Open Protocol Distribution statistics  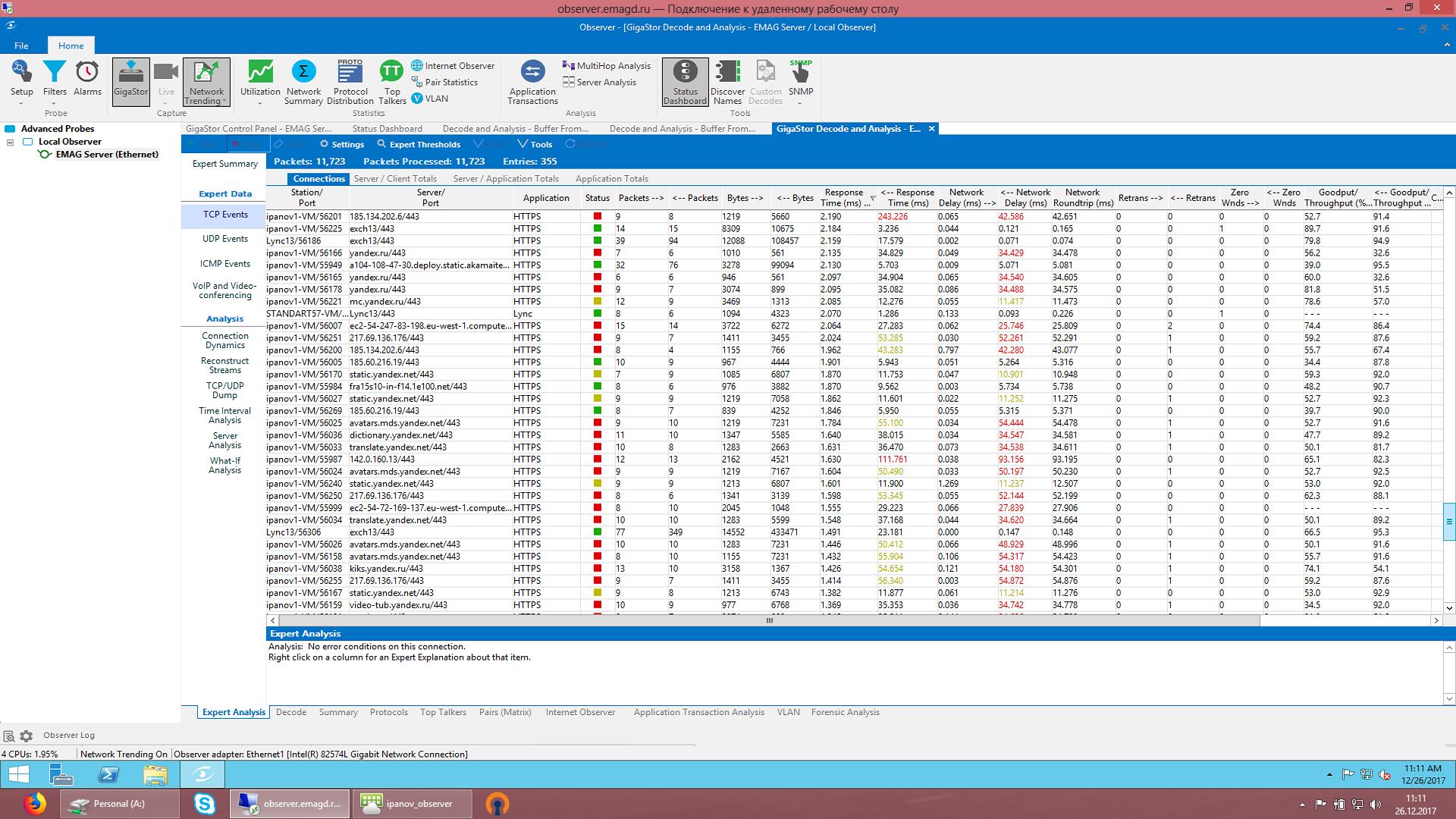(x=350, y=73)
